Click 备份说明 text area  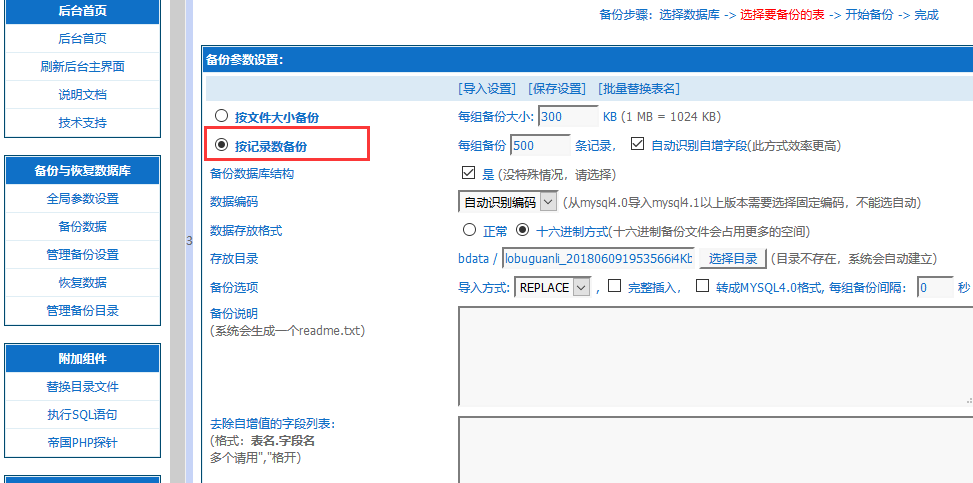[714, 355]
